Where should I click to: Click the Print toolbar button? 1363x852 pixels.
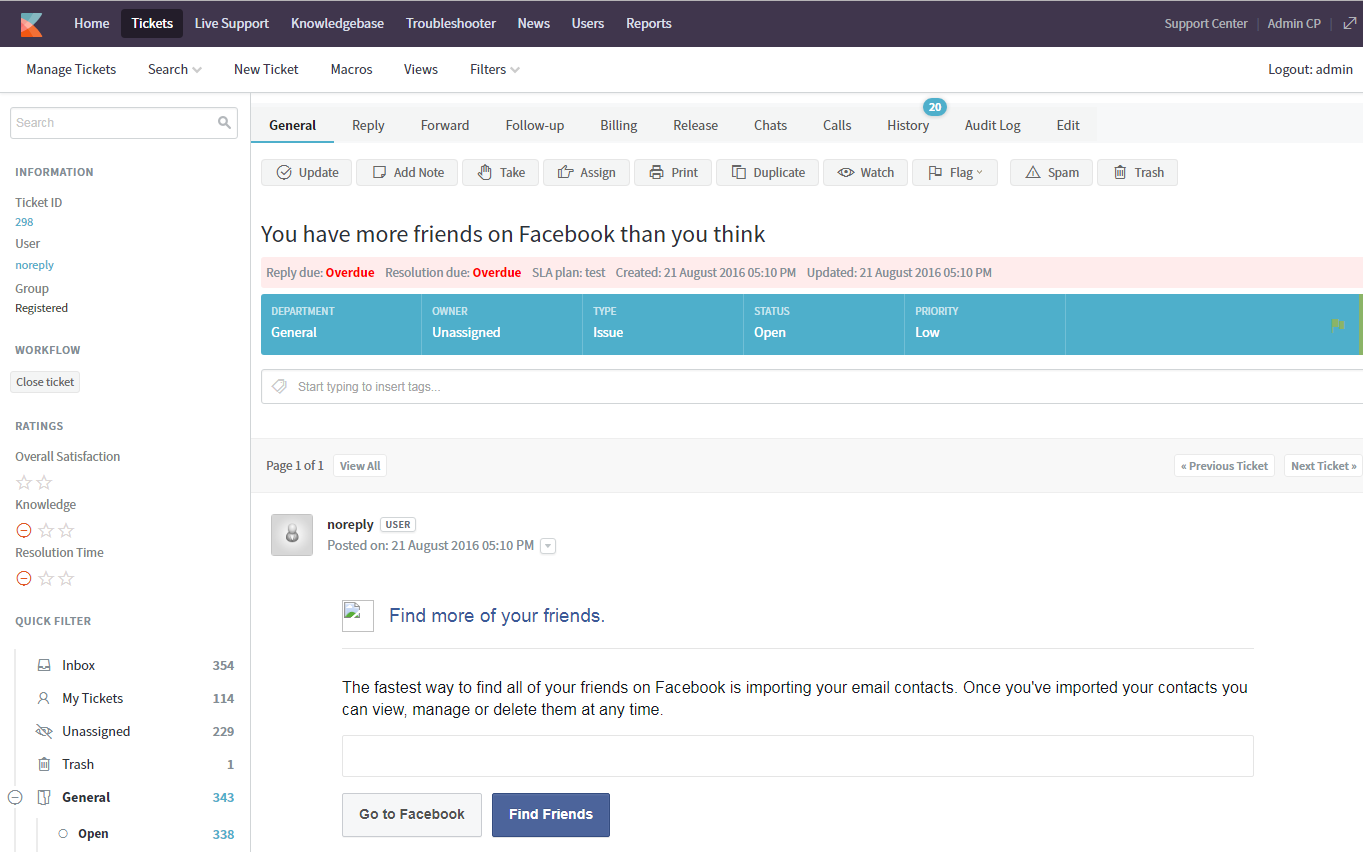(x=673, y=172)
